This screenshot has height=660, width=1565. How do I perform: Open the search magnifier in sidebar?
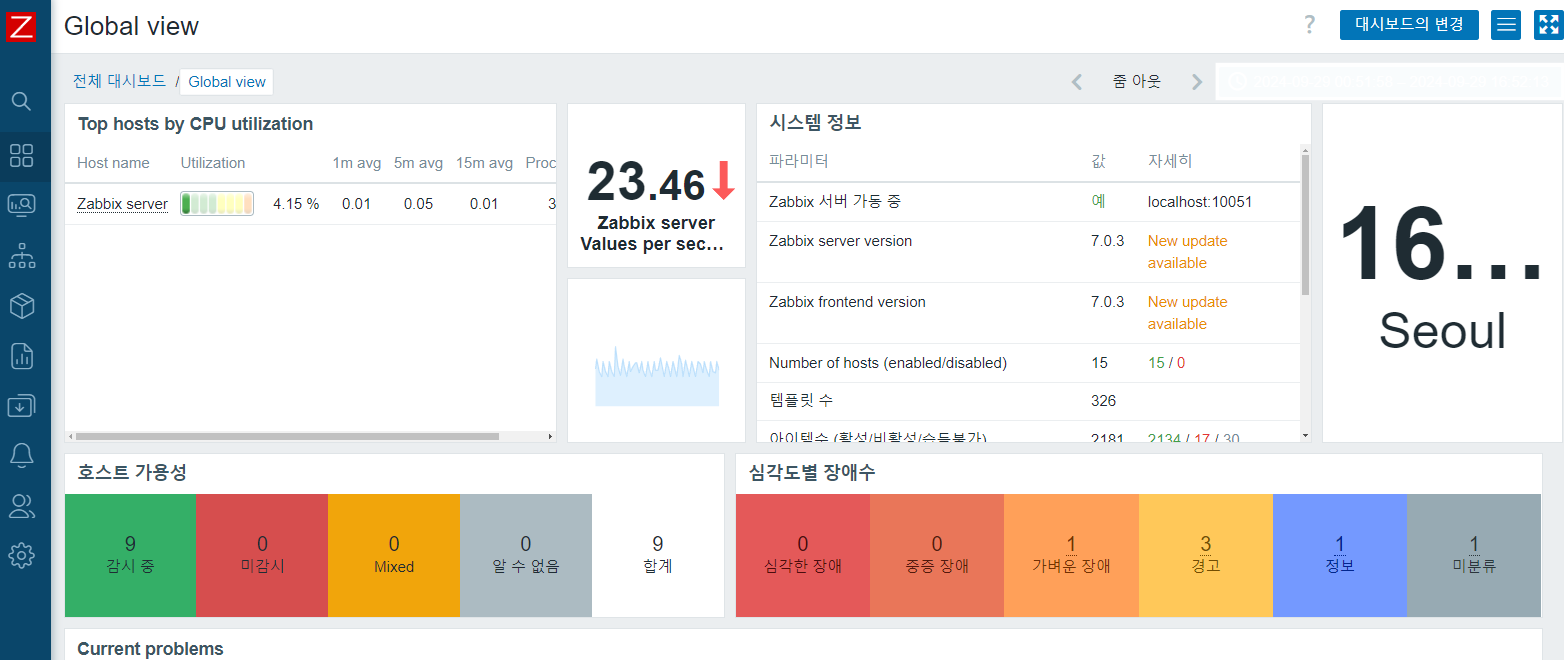pos(21,101)
